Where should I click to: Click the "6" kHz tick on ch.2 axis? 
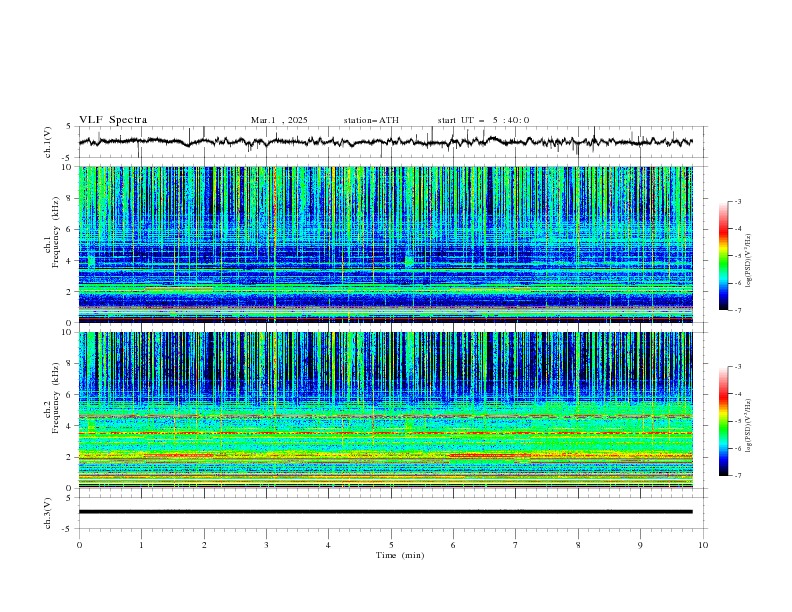70,394
